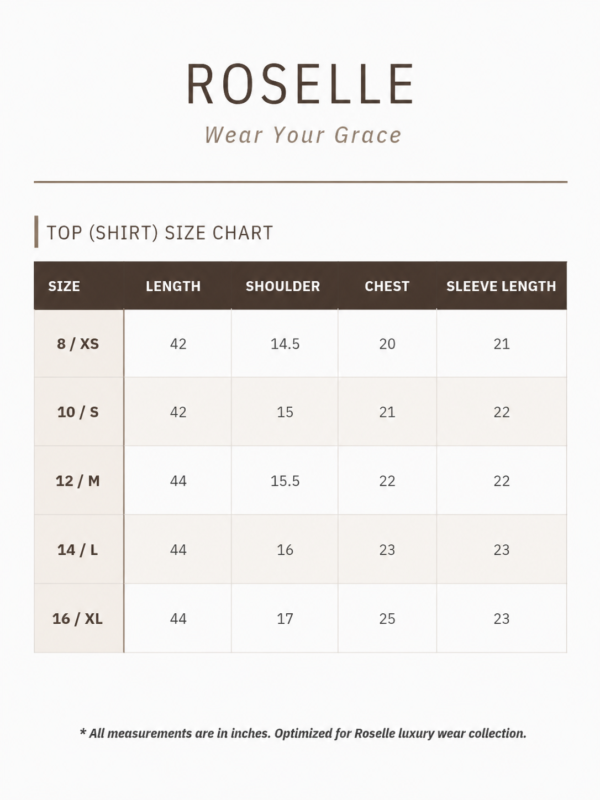Viewport: 600px width, 800px height.
Task: Click the 15.5 shoulder value for M
Action: tap(285, 481)
